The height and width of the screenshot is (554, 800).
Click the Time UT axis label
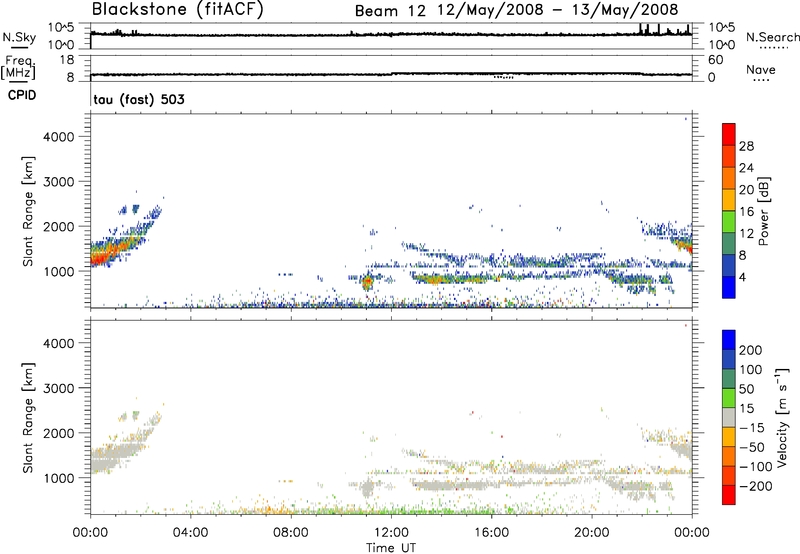(391, 547)
